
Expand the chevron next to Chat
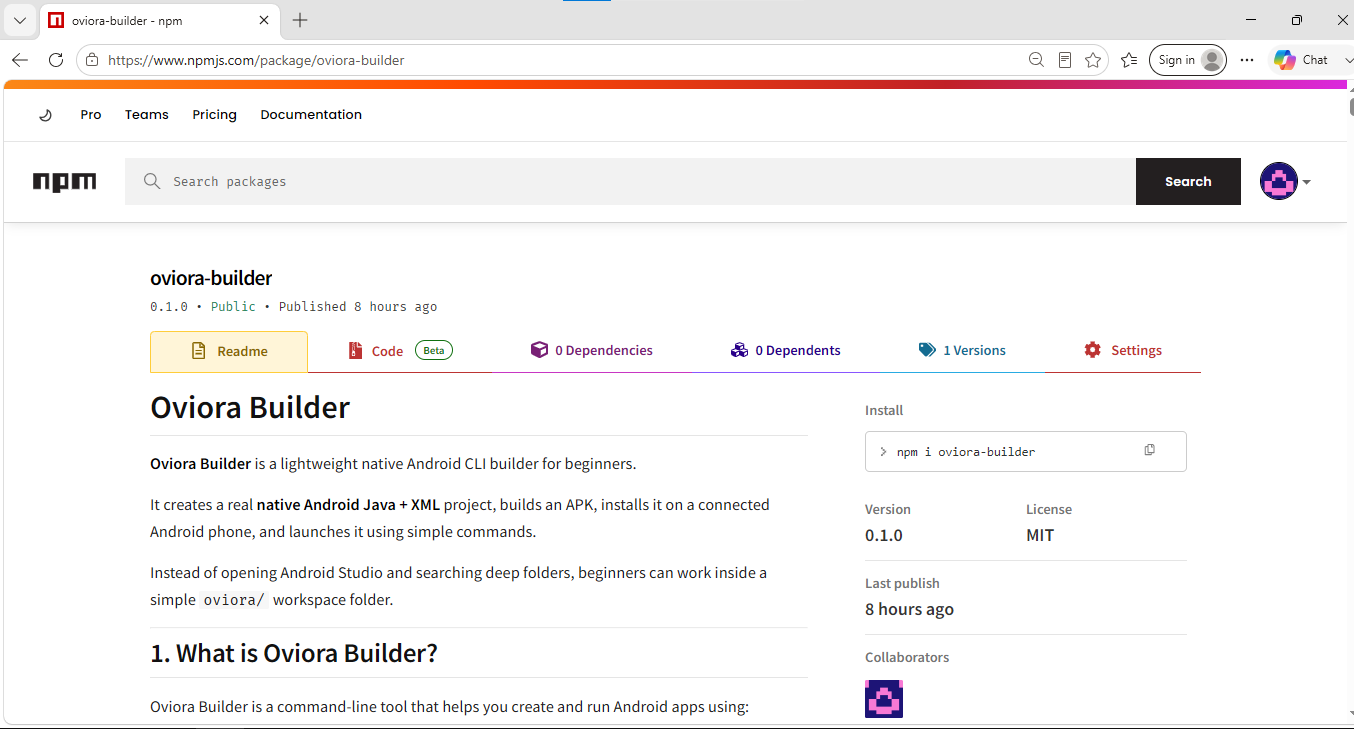(x=1348, y=60)
